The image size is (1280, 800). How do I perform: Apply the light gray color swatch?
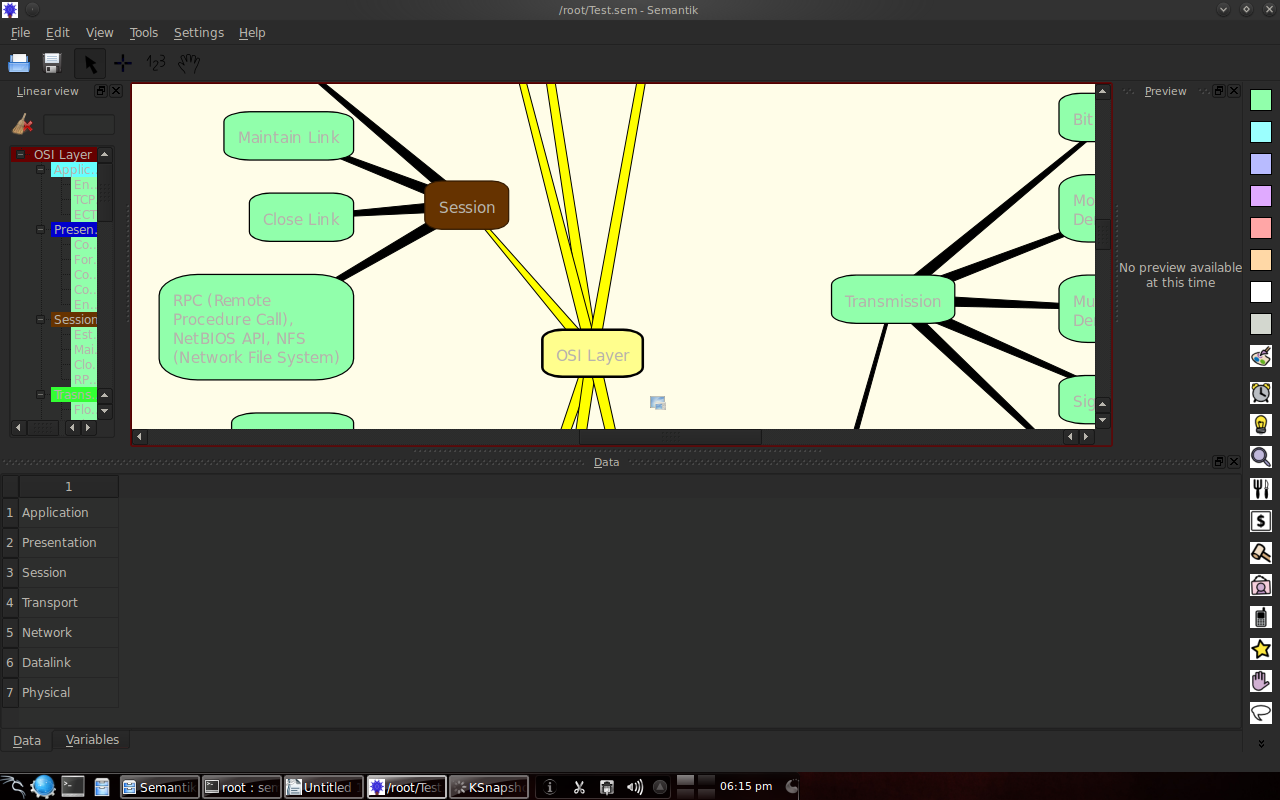(x=1261, y=324)
